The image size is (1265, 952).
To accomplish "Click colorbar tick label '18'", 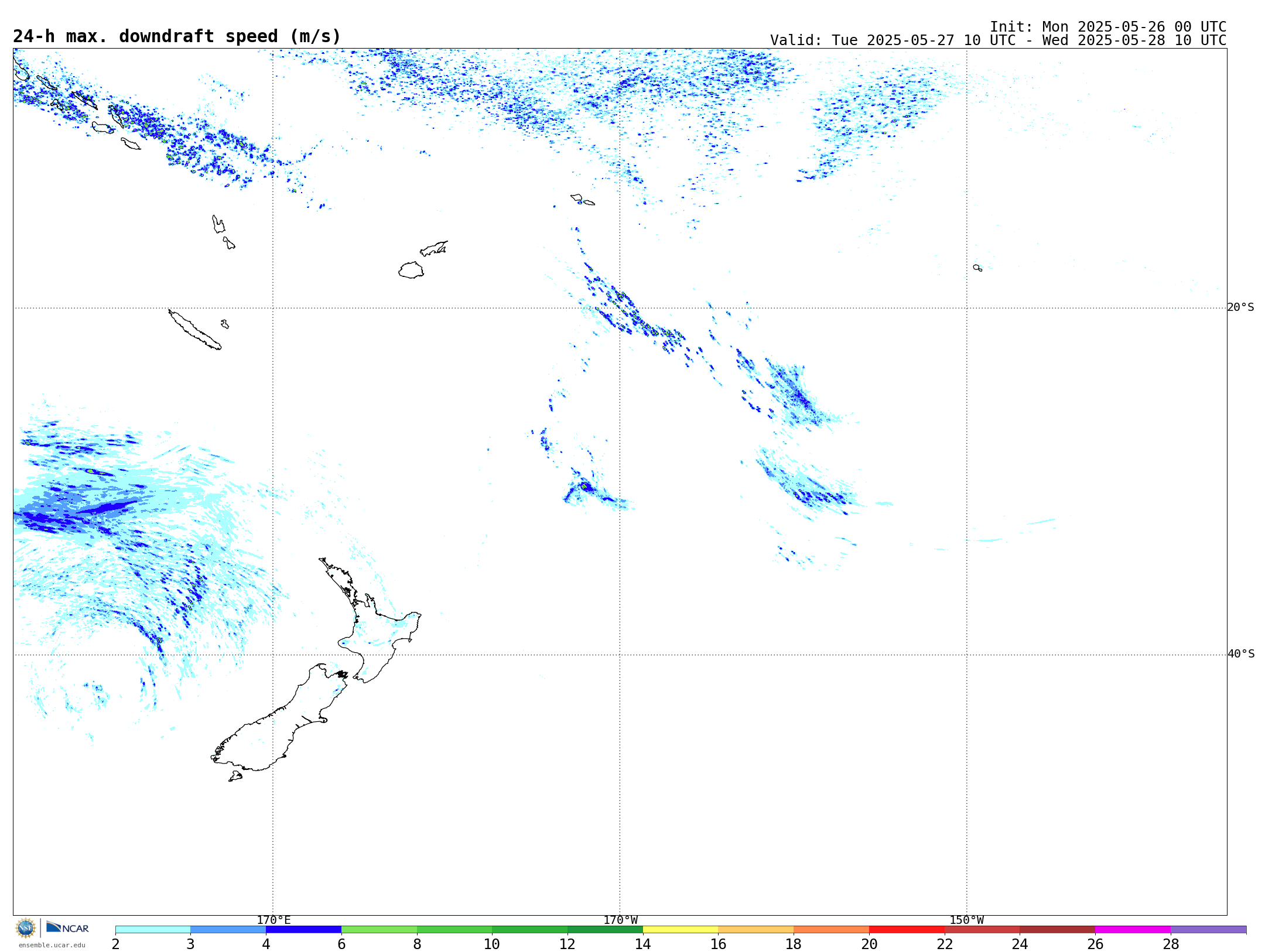I will pos(794,944).
